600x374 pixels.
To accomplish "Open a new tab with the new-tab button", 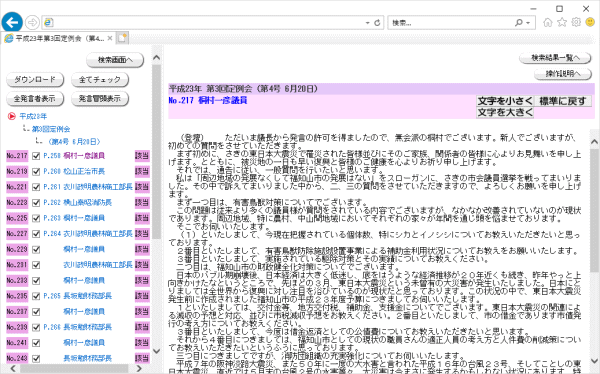I will point(122,38).
